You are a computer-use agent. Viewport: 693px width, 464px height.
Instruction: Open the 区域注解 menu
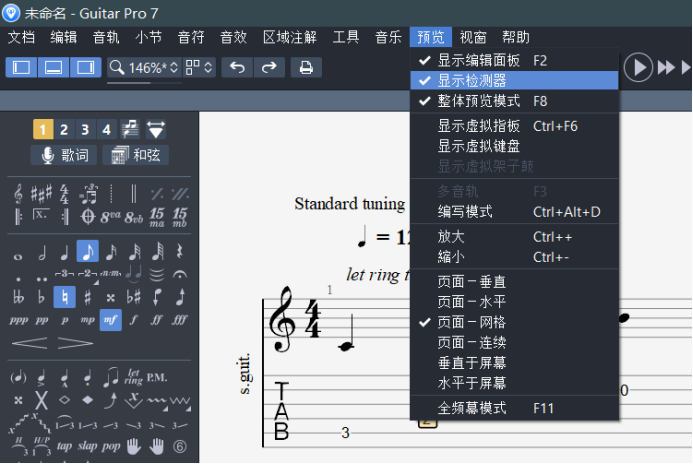coord(290,37)
